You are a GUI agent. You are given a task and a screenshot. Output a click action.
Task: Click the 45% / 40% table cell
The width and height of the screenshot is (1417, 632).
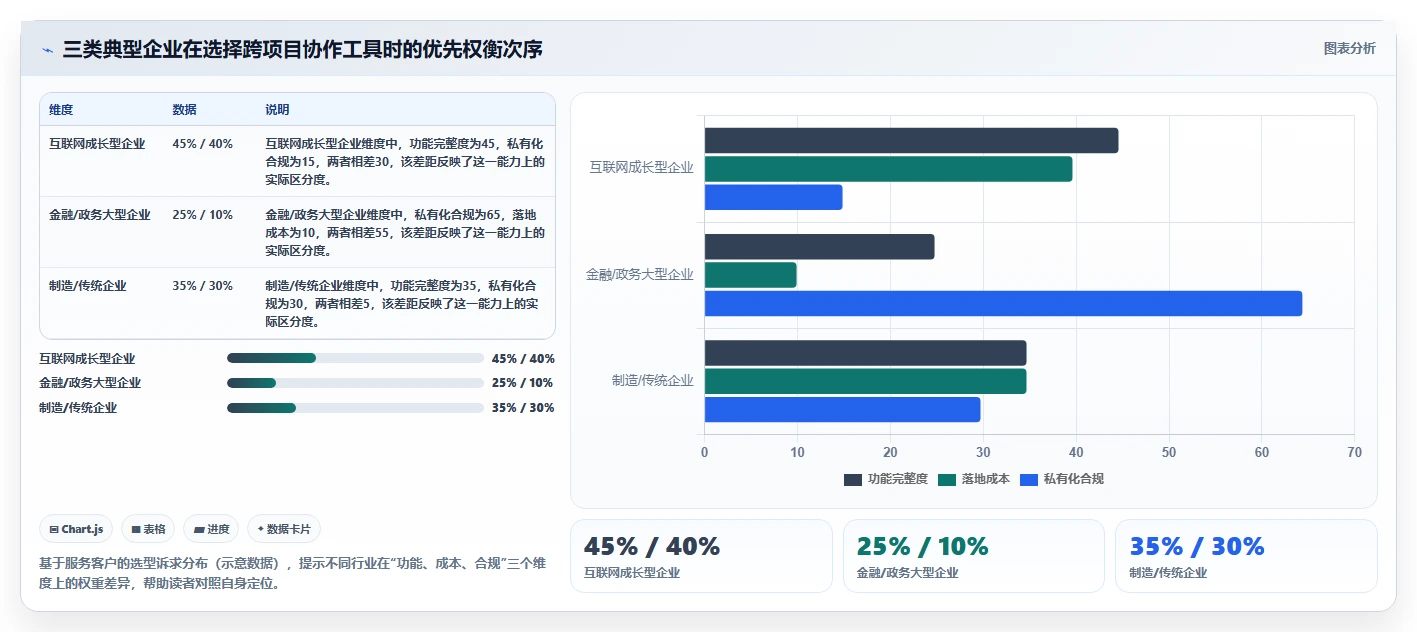(202, 144)
